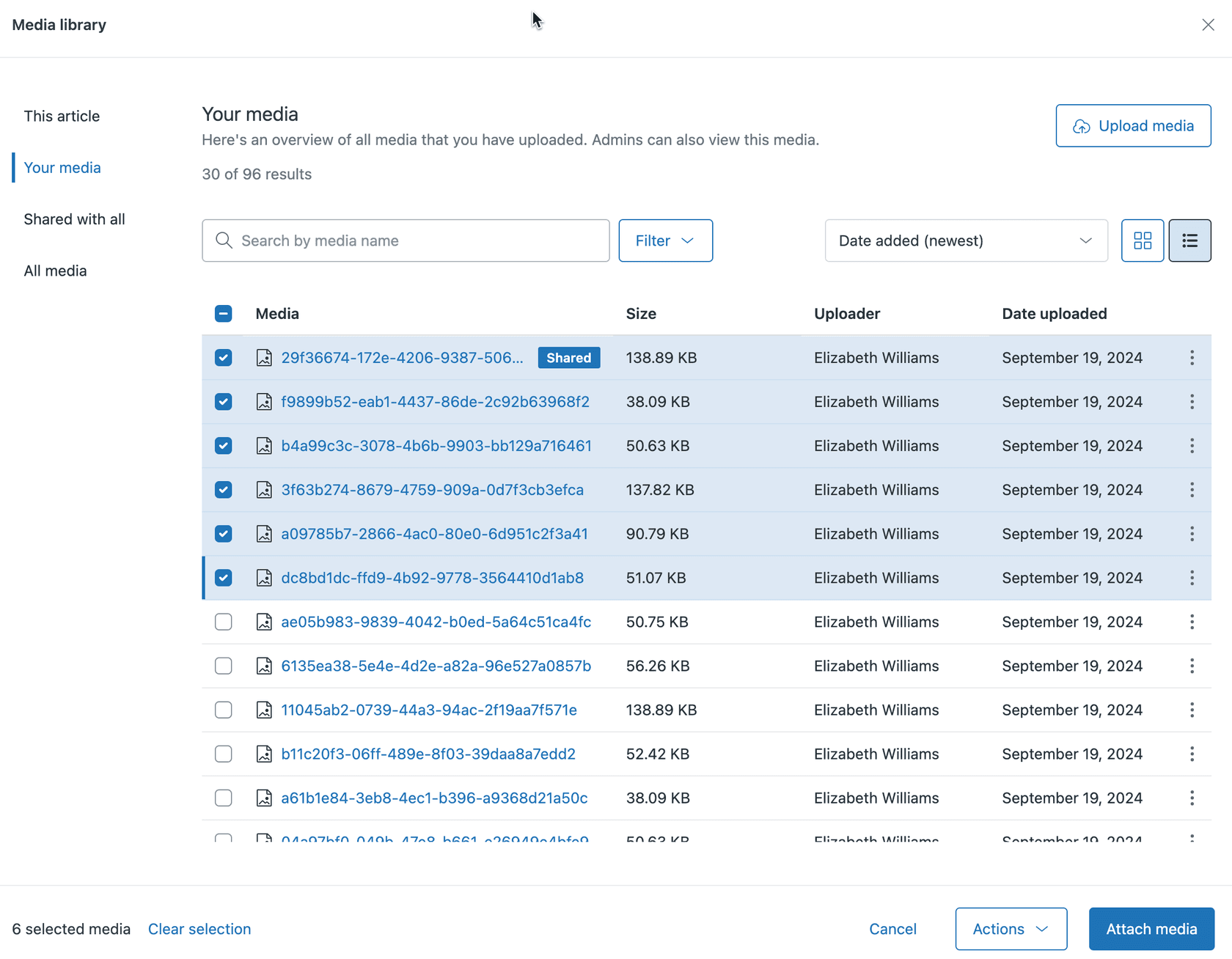Screen dimensions: 1232x959
Task: Click the file icon next to b11c20f3
Action: pos(264,754)
